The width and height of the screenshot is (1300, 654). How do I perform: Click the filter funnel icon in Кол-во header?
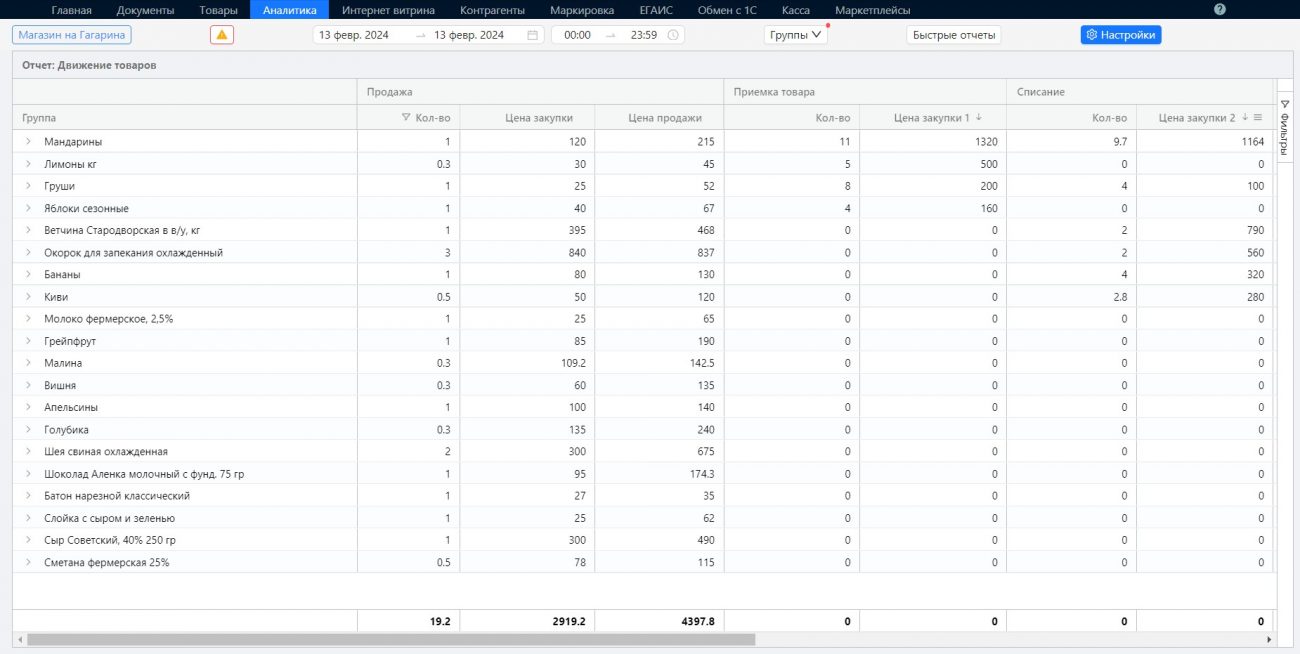(x=405, y=118)
